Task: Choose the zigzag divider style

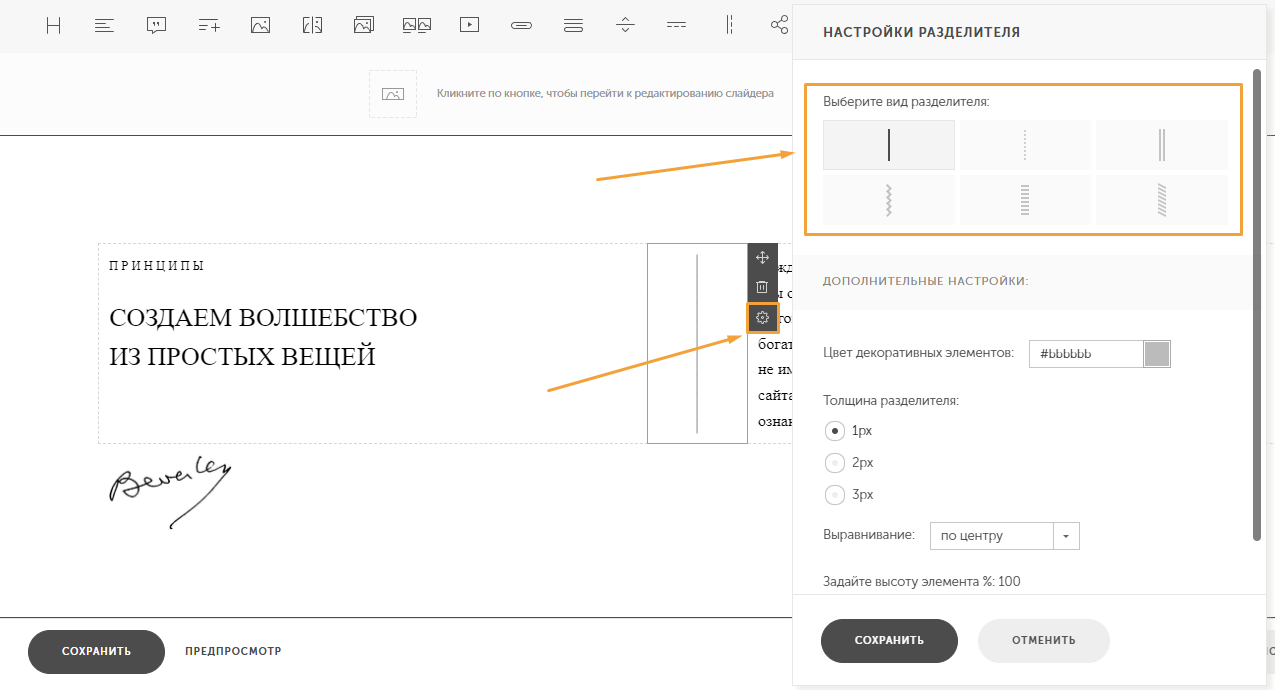Action: point(889,200)
